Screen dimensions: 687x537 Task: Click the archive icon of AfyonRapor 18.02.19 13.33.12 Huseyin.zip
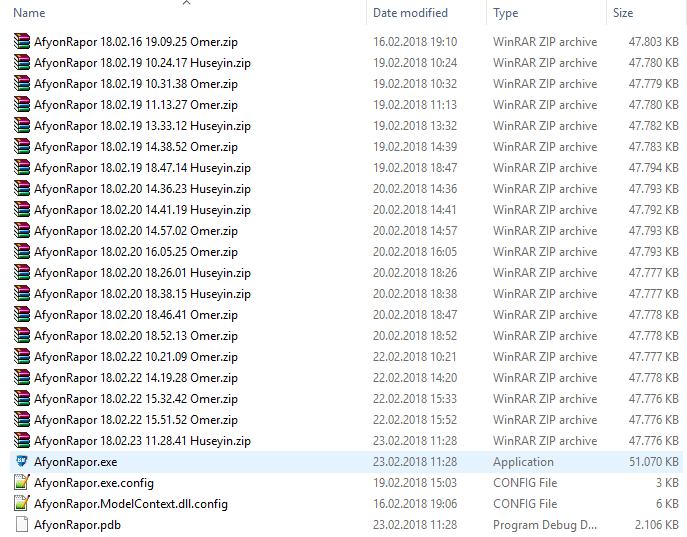point(21,125)
